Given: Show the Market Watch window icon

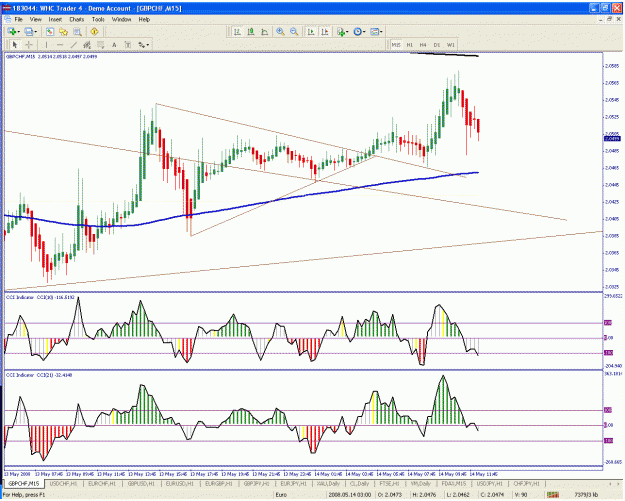Looking at the screenshot, I should [x=50, y=31].
